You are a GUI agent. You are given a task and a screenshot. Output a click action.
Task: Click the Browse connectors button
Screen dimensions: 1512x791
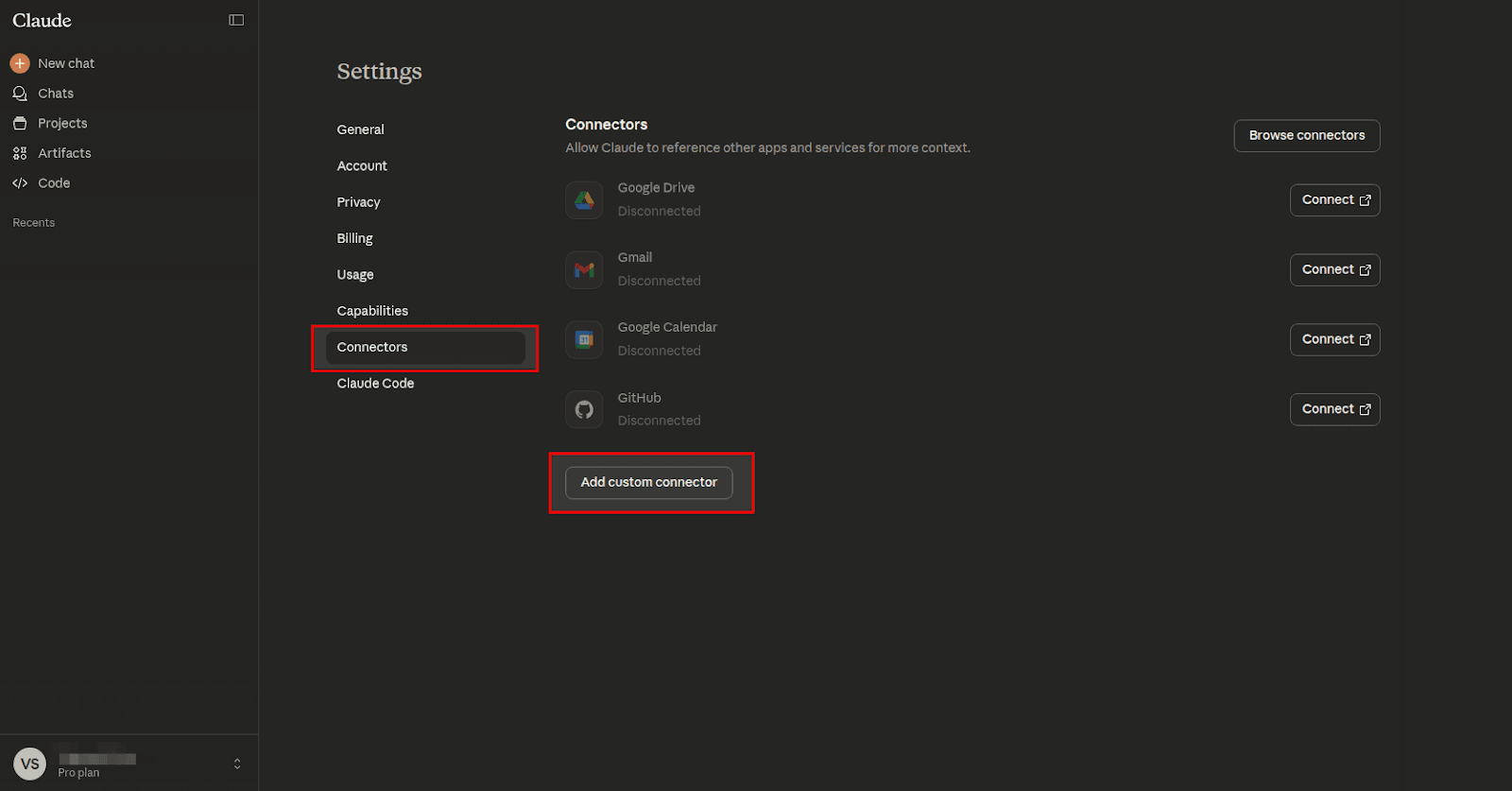[x=1306, y=136]
